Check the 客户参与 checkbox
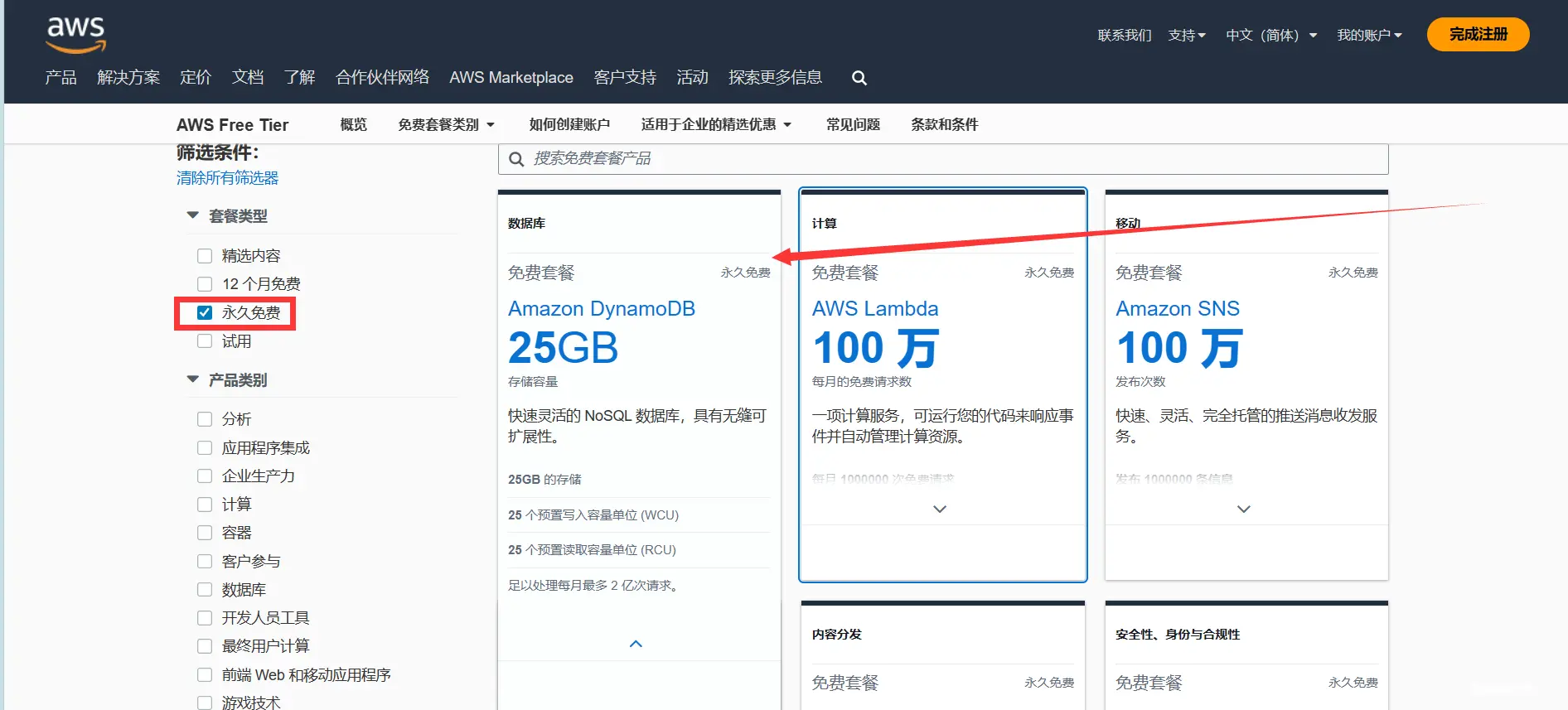 205,562
